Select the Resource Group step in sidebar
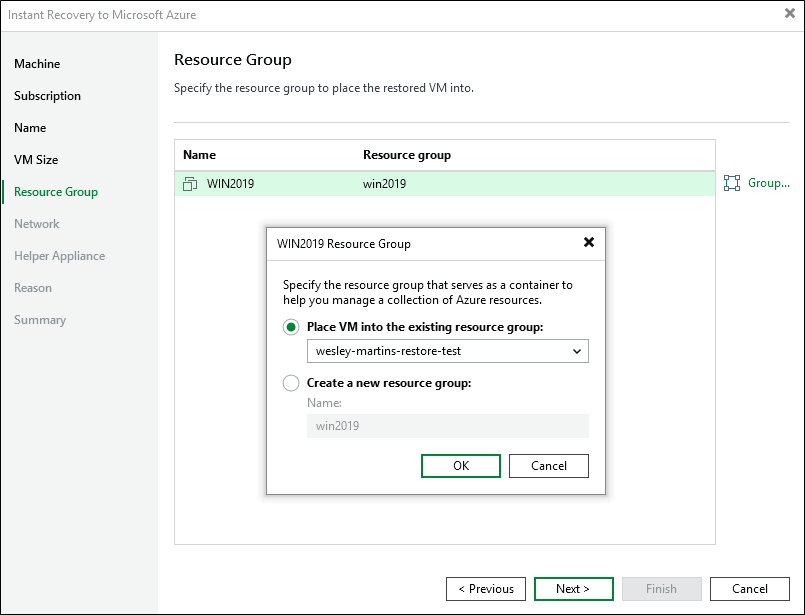 pyautogui.click(x=56, y=192)
